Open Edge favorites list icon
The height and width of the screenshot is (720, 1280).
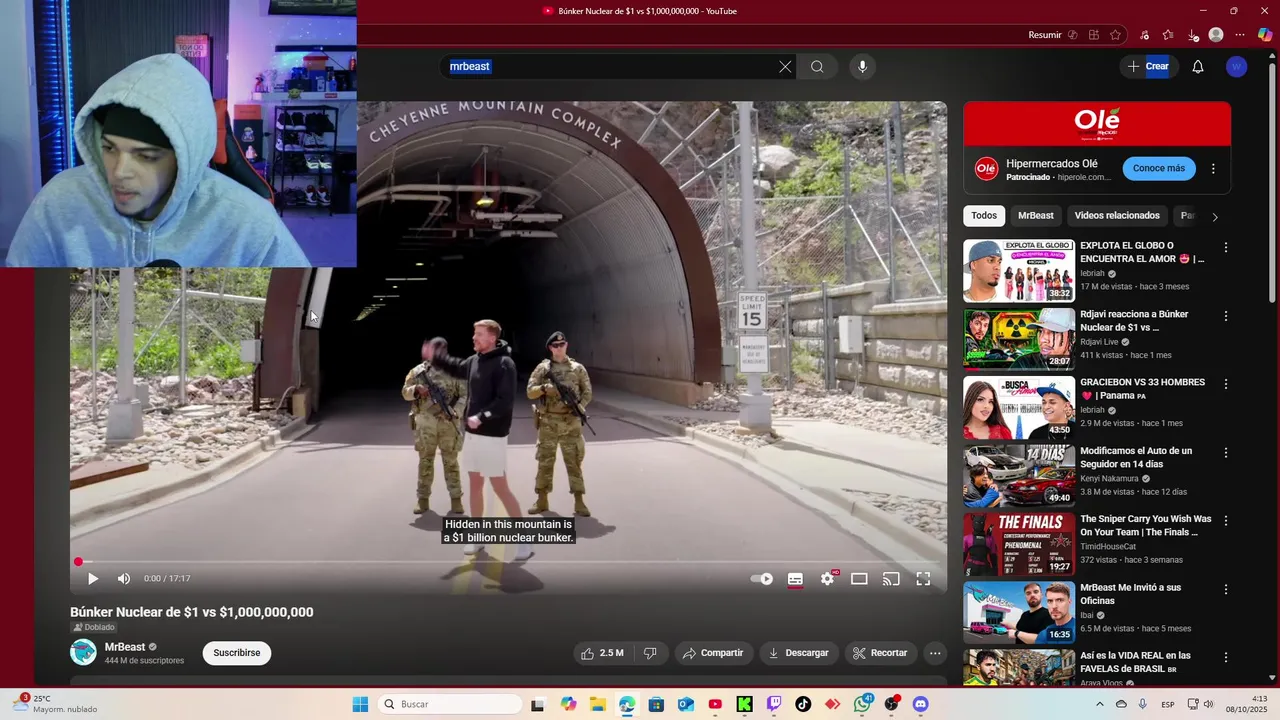click(1168, 35)
